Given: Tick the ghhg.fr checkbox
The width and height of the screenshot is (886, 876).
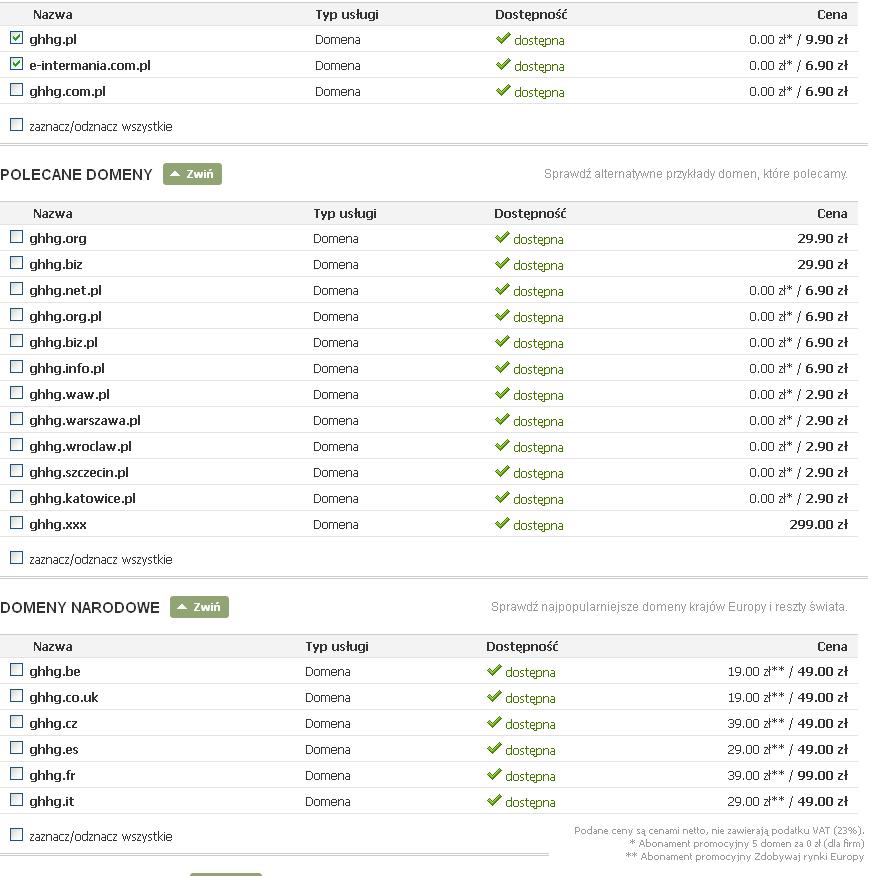Looking at the screenshot, I should (x=16, y=774).
